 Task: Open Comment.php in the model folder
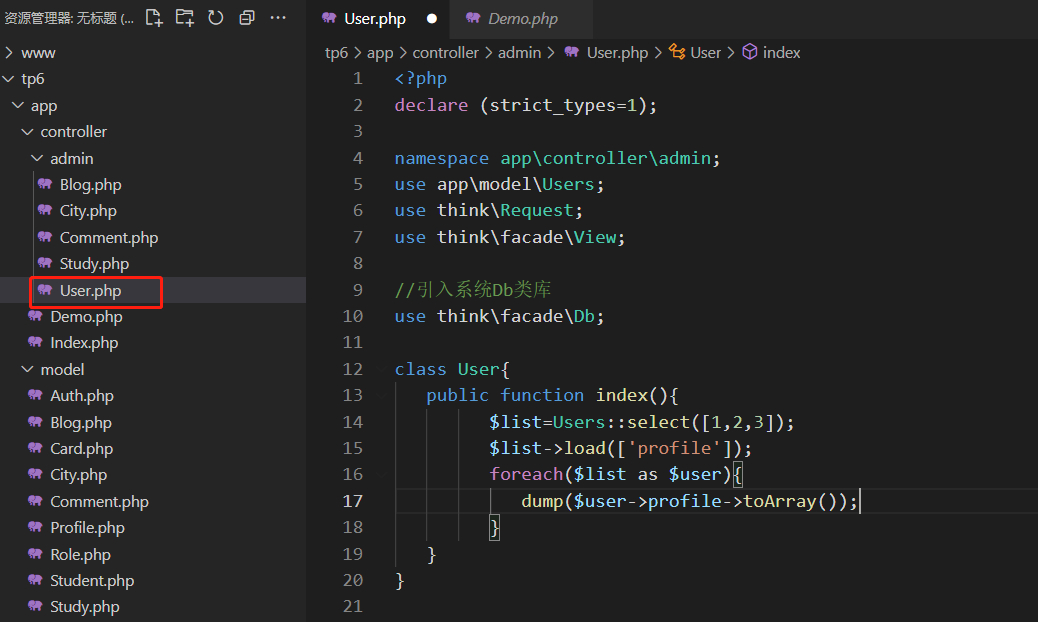pyautogui.click(x=99, y=502)
